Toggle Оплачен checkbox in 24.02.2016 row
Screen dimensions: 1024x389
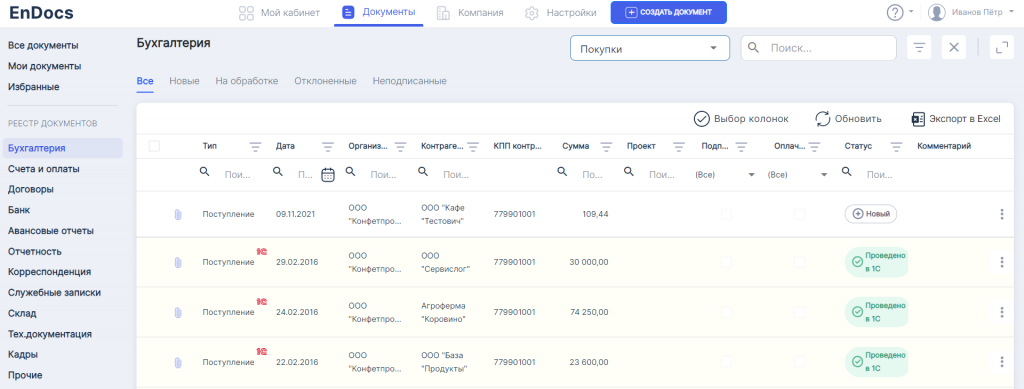[x=799, y=313]
